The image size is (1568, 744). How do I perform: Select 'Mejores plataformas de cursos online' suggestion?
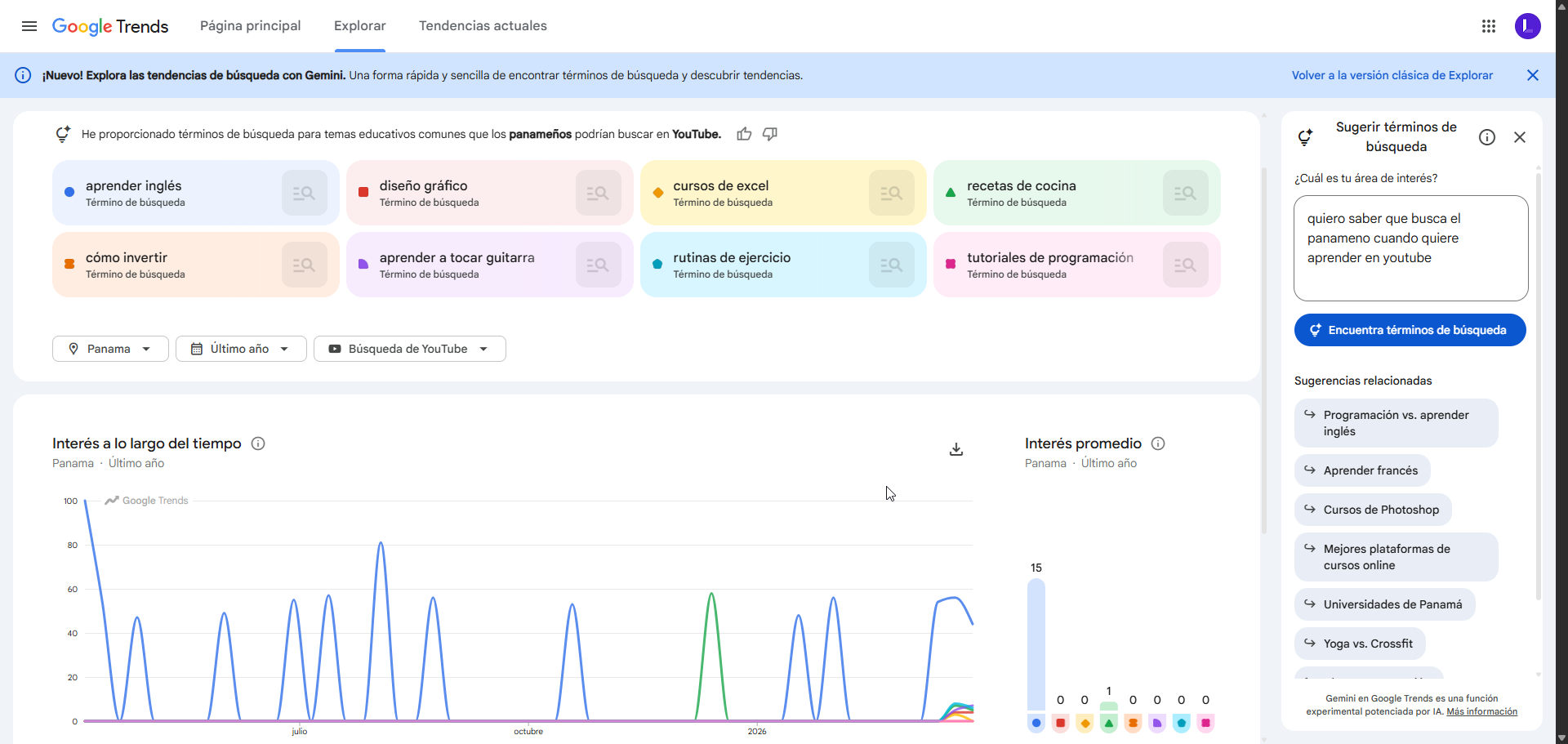click(1396, 557)
